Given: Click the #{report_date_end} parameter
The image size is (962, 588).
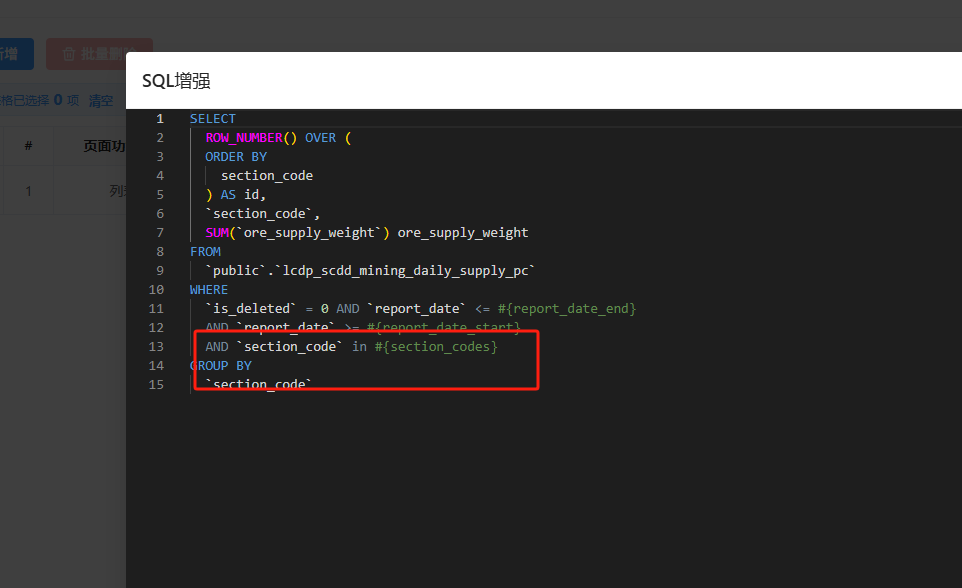Looking at the screenshot, I should pos(566,309).
